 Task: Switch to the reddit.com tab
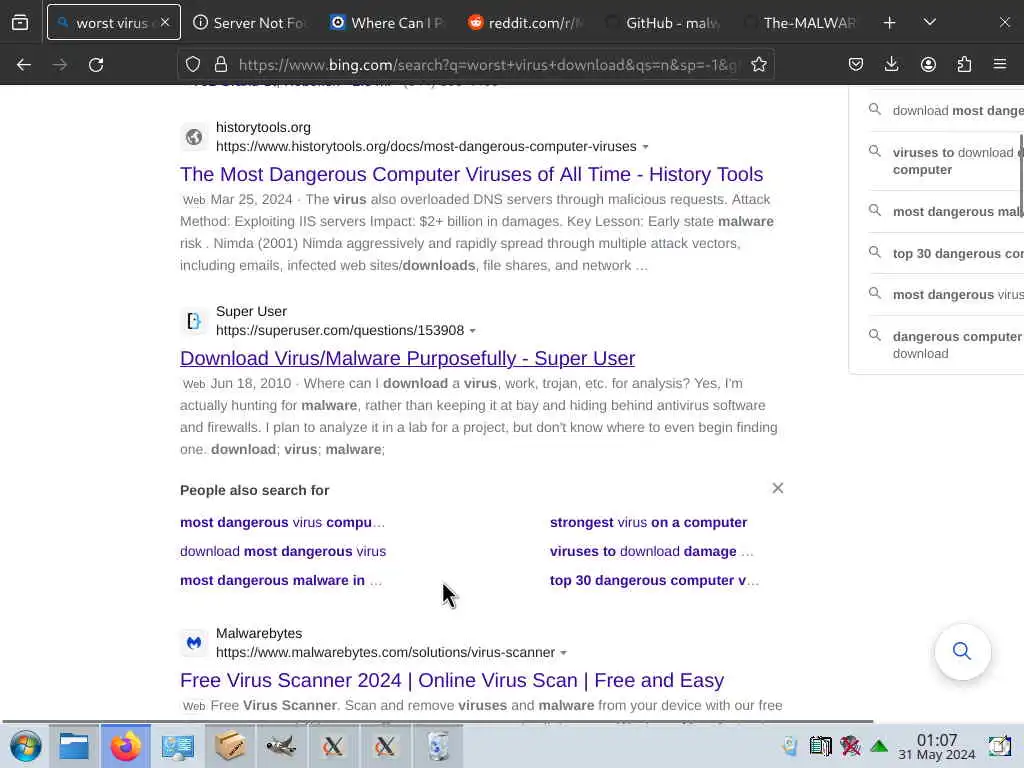(x=524, y=23)
